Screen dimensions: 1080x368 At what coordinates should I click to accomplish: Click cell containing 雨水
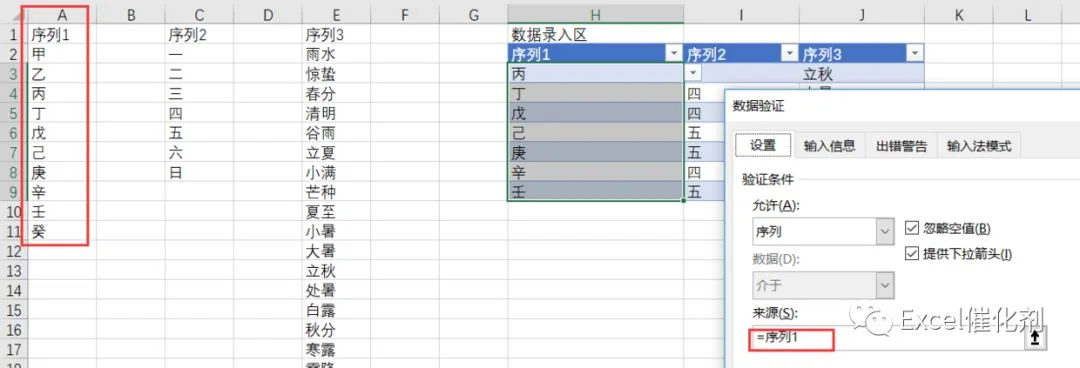click(x=336, y=54)
